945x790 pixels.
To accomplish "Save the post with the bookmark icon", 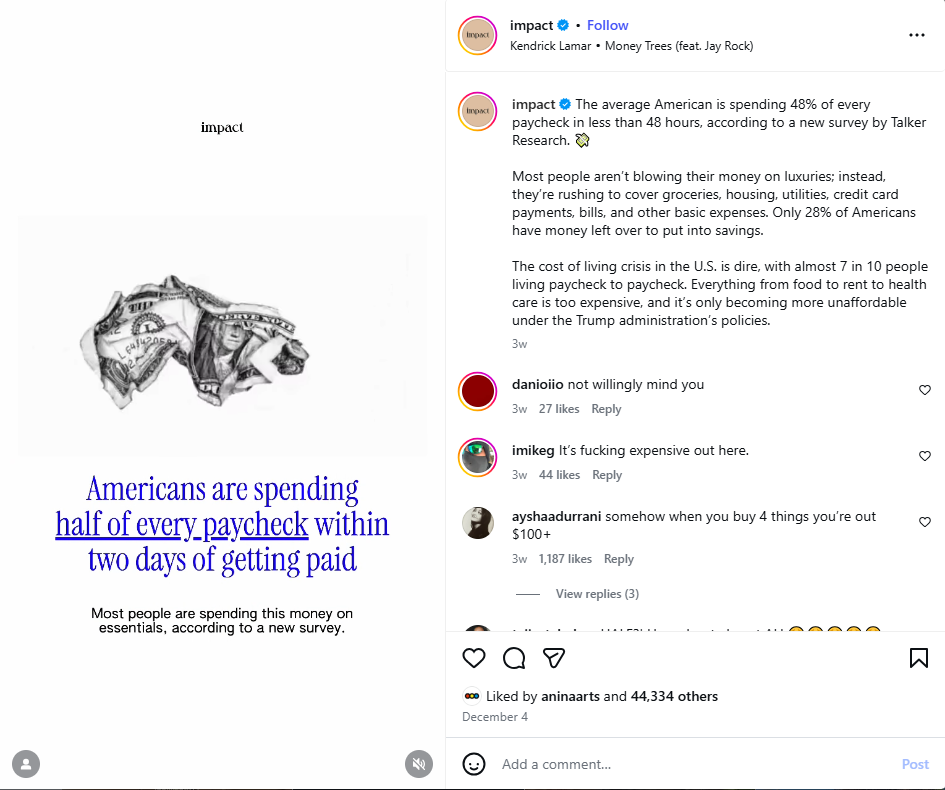I will (917, 657).
